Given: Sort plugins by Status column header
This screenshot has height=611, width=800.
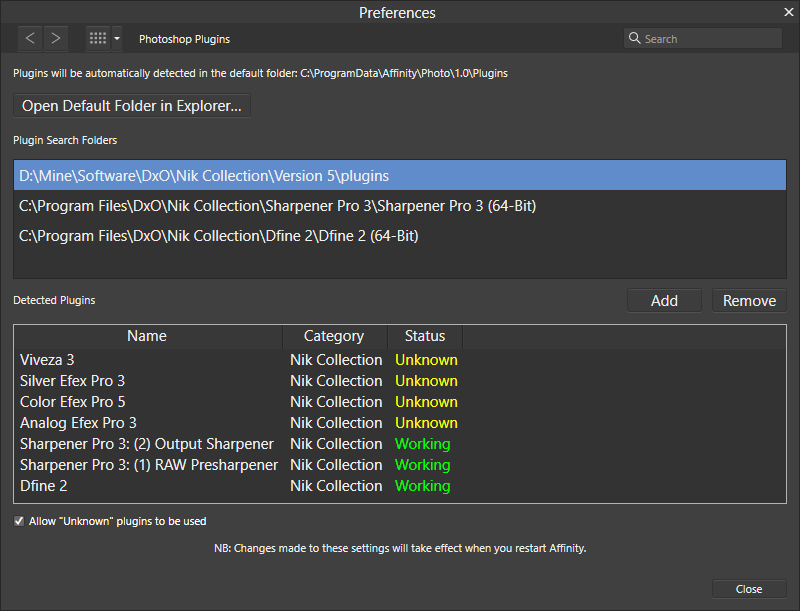Looking at the screenshot, I should 425,336.
